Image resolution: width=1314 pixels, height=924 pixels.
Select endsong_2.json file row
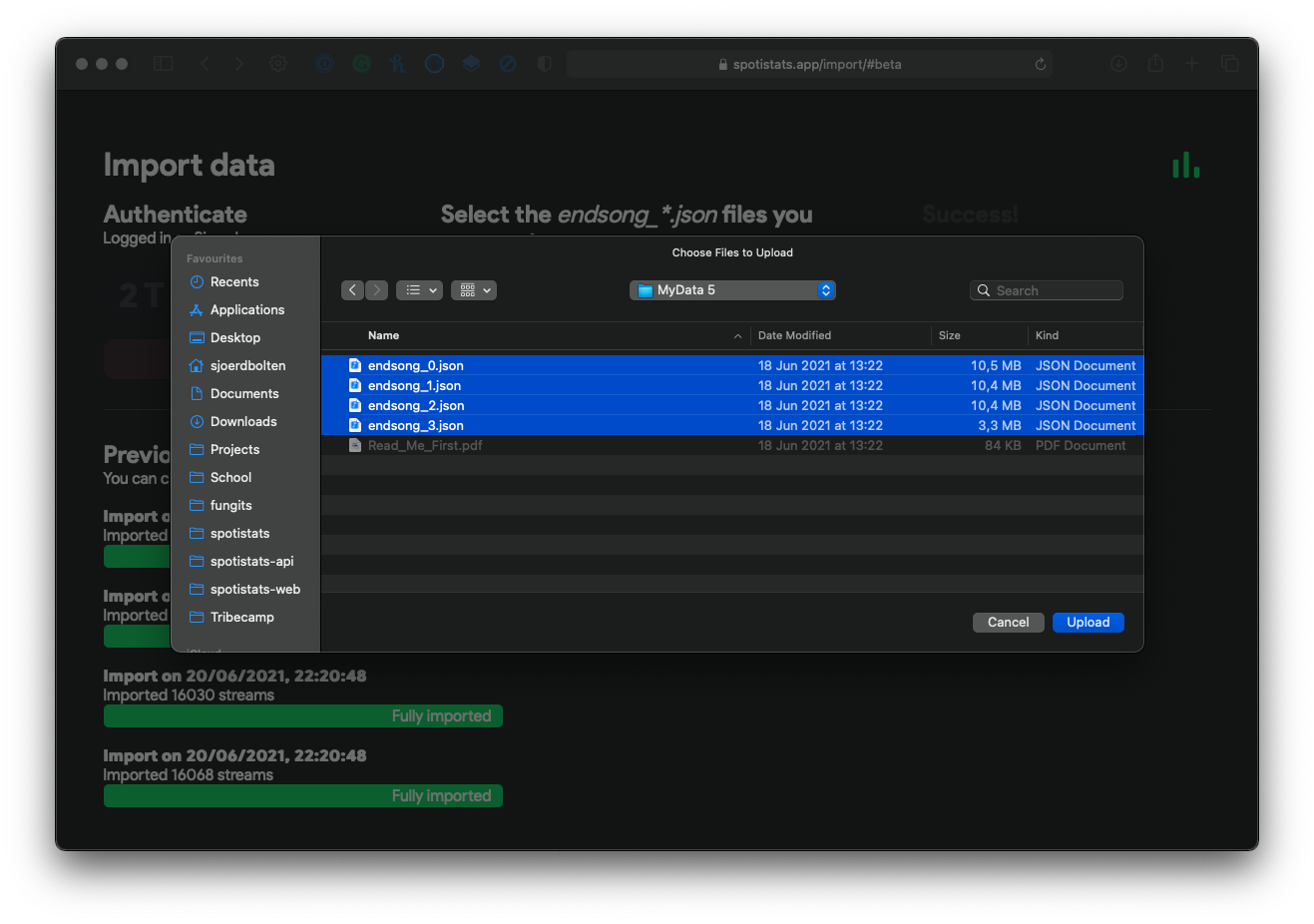[416, 406]
